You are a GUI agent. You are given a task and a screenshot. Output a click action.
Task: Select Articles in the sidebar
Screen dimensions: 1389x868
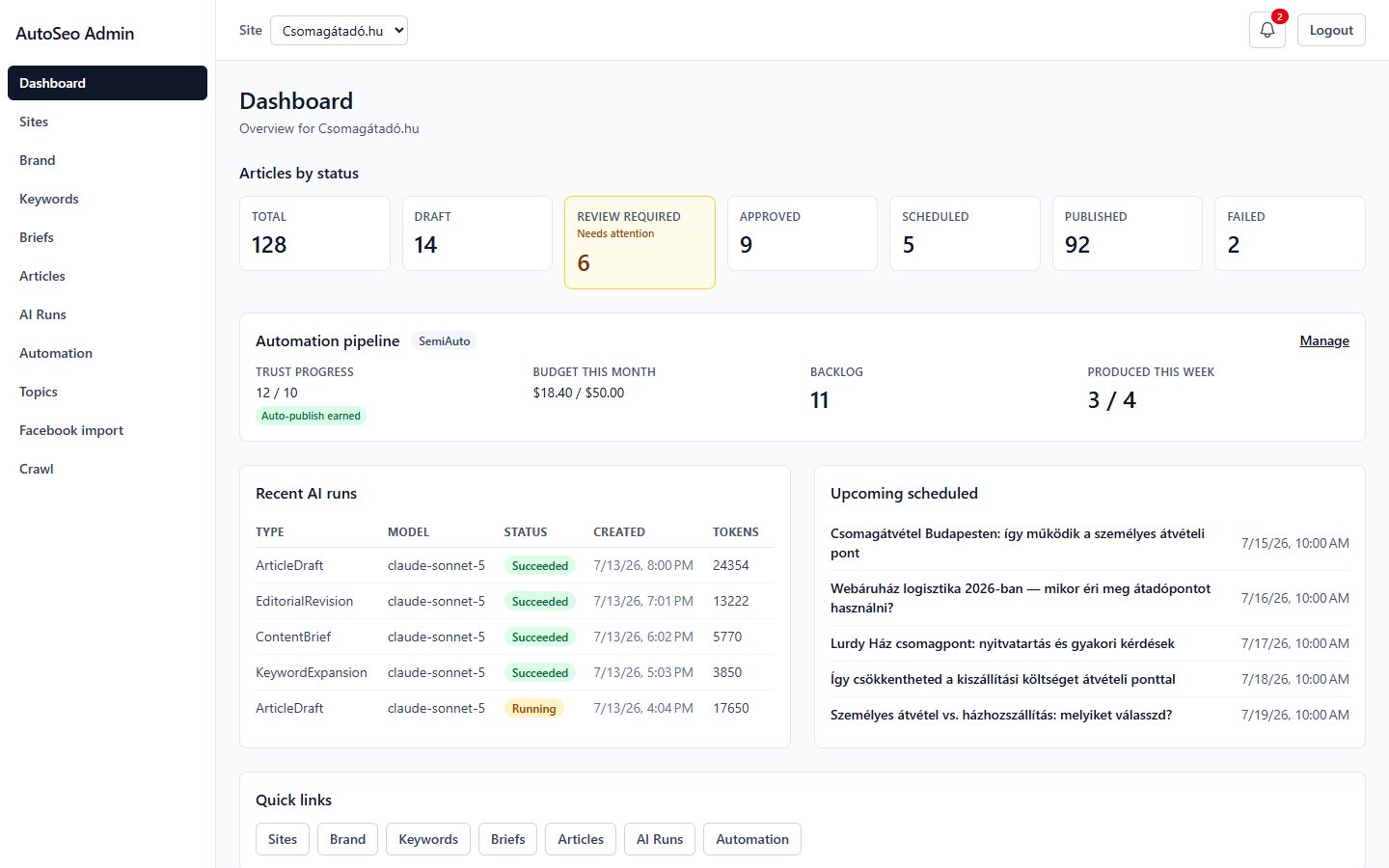click(107, 276)
